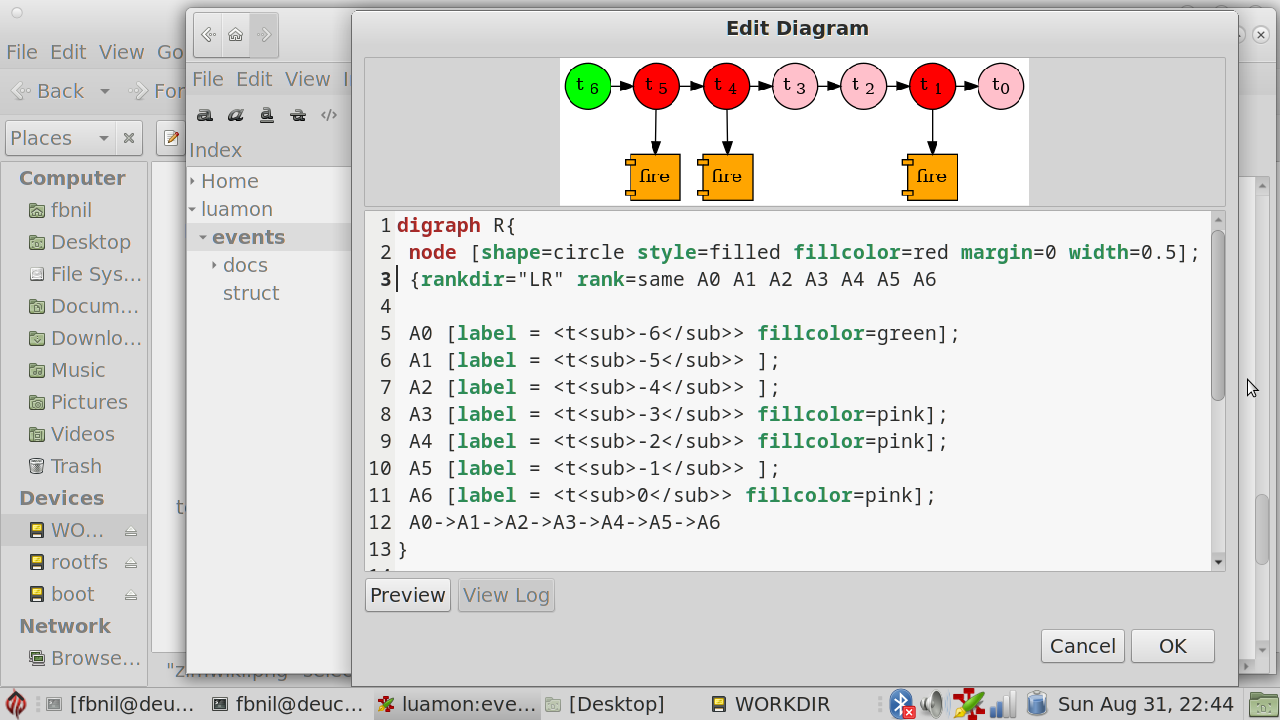Collapse the luamon index node
Image resolution: width=1280 pixels, height=720 pixels.
193,210
